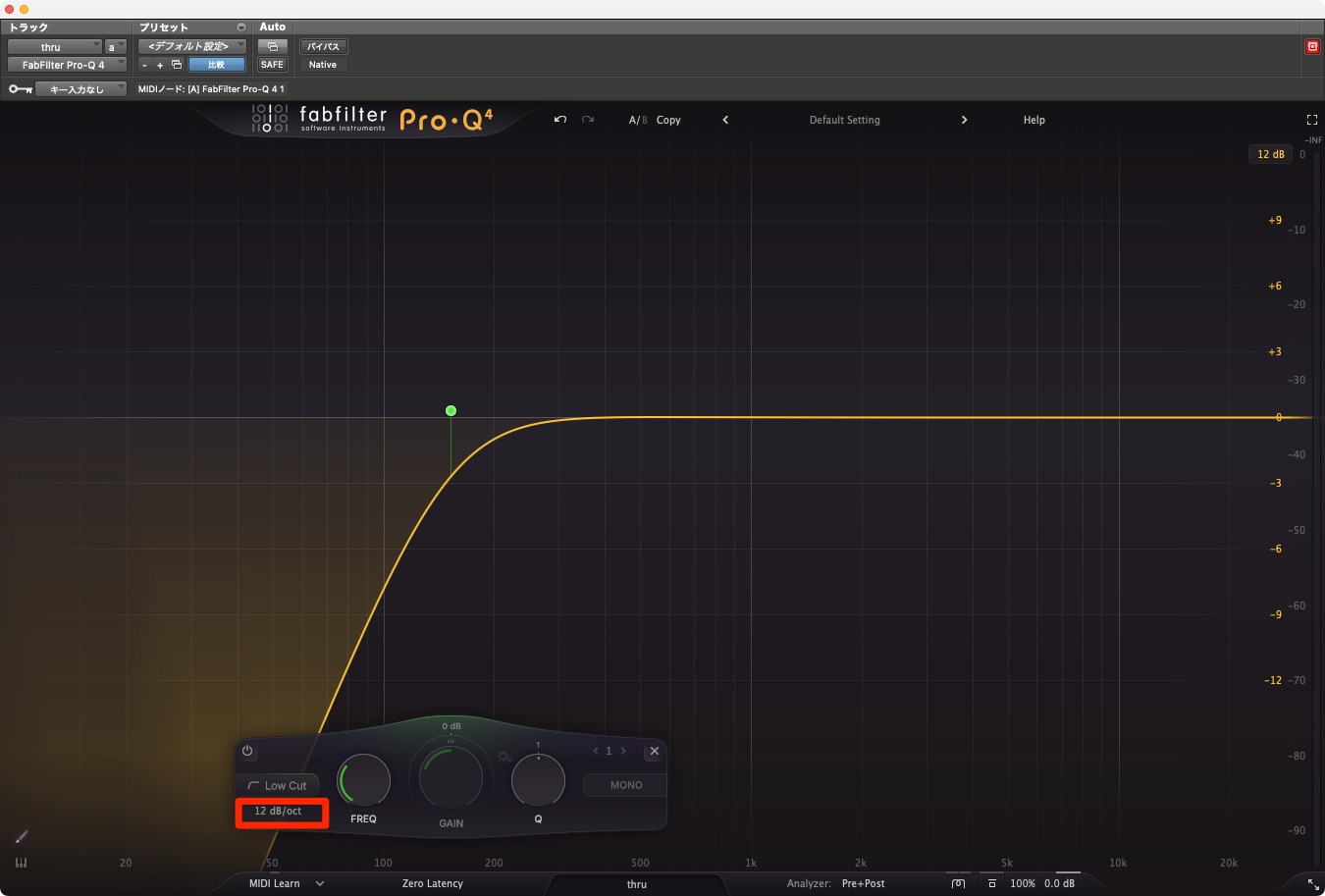The image size is (1325, 896).
Task: Show the piano keyboard display icon
Action: pos(22,863)
